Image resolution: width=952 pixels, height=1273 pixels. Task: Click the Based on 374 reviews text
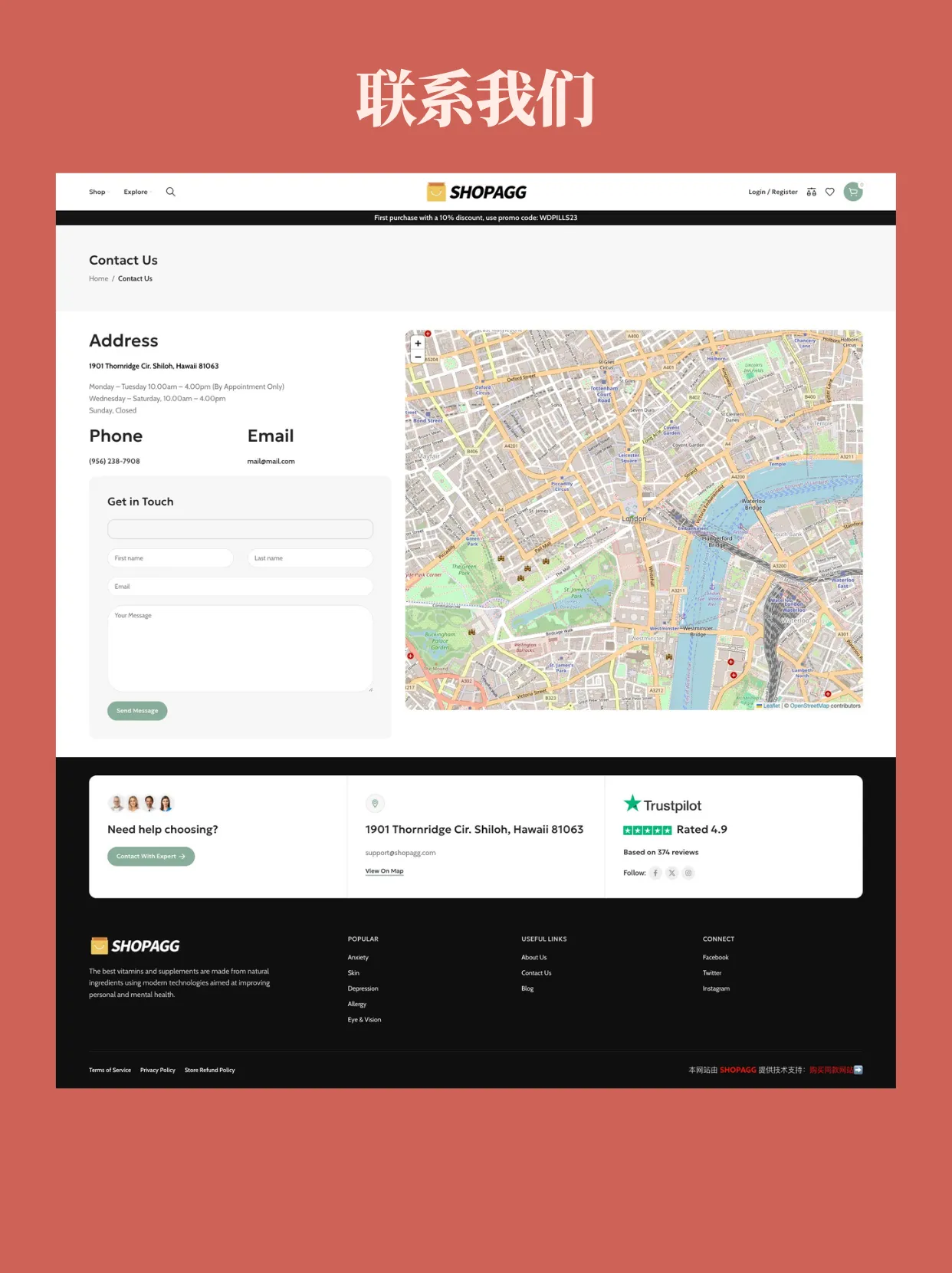[x=661, y=853]
